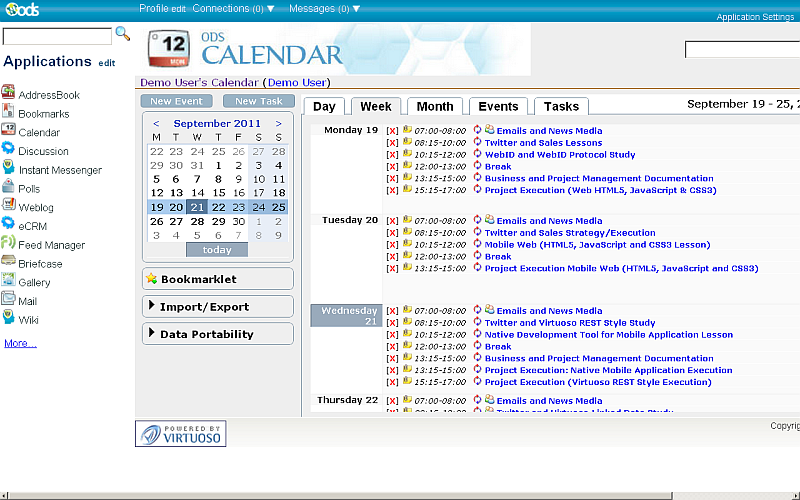This screenshot has width=800, height=500.
Task: Open the Gallery icon in Applications list
Action: click(8, 282)
